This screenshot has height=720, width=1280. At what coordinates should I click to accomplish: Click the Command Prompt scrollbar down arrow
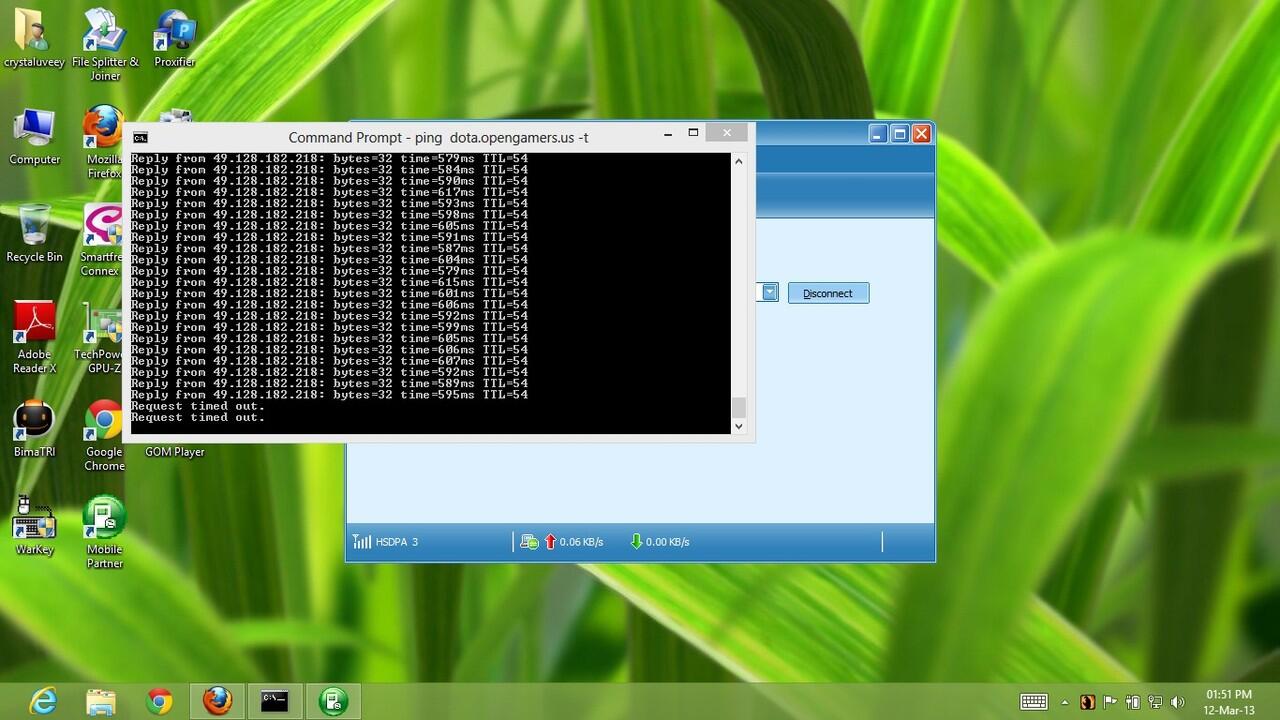739,426
